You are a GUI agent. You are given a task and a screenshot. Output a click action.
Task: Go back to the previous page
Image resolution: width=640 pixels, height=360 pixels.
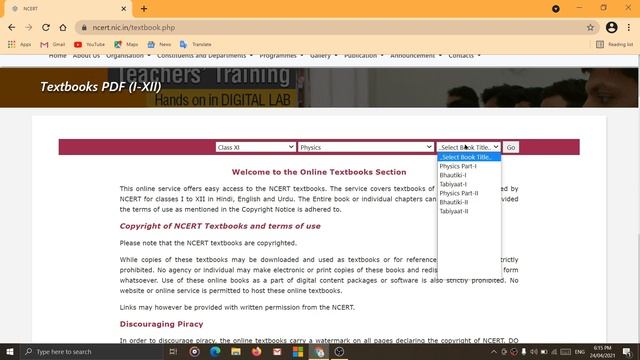point(11,27)
